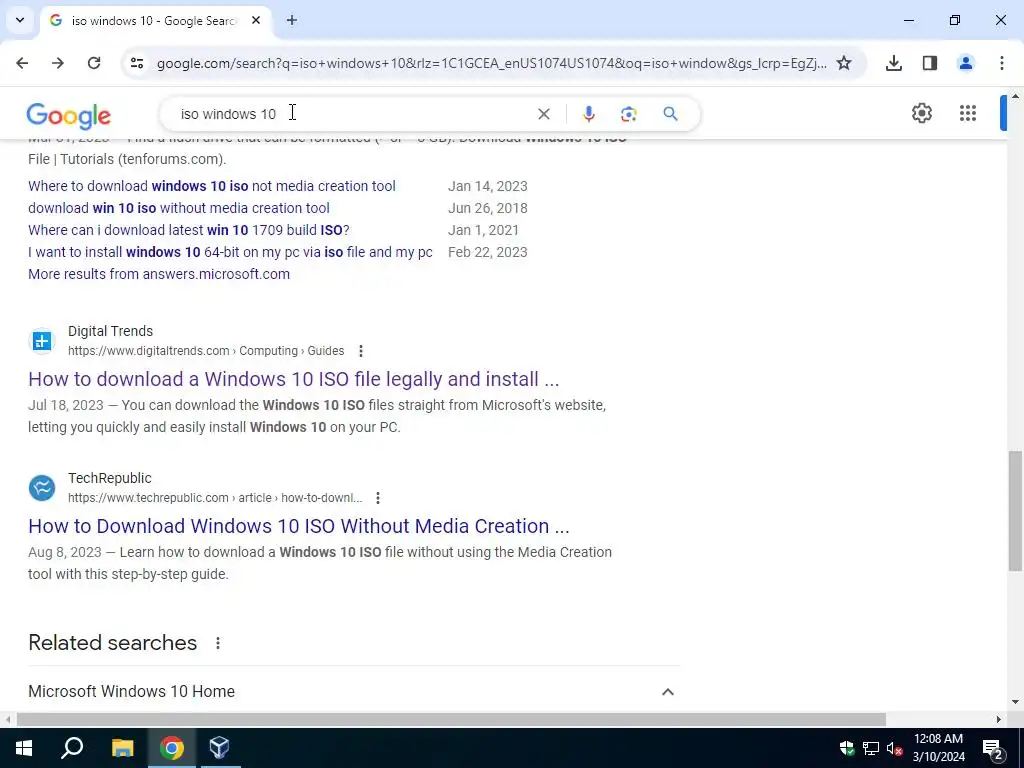Open "I want to install windows 10 64-bit" link
Image resolution: width=1024 pixels, height=768 pixels.
[230, 252]
